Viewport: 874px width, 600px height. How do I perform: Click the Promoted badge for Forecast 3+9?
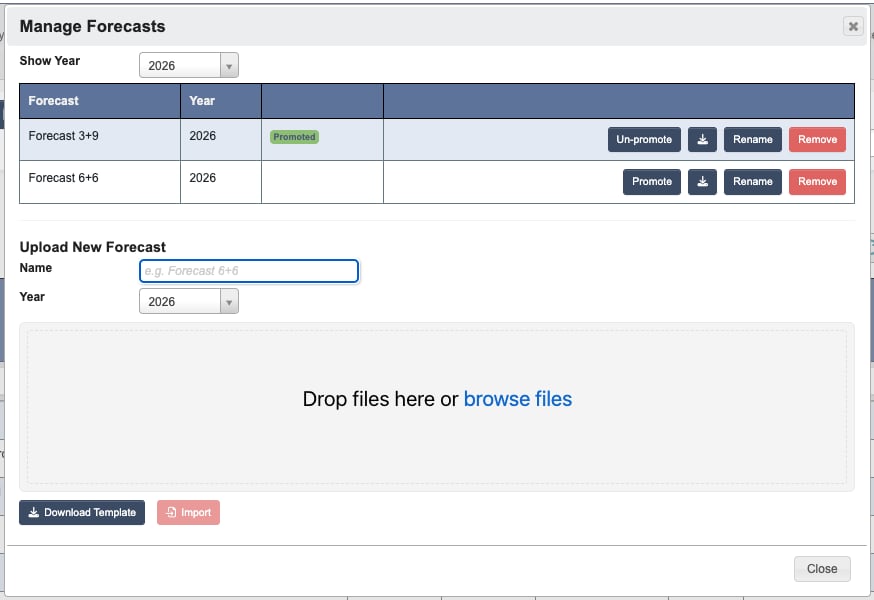pos(294,137)
